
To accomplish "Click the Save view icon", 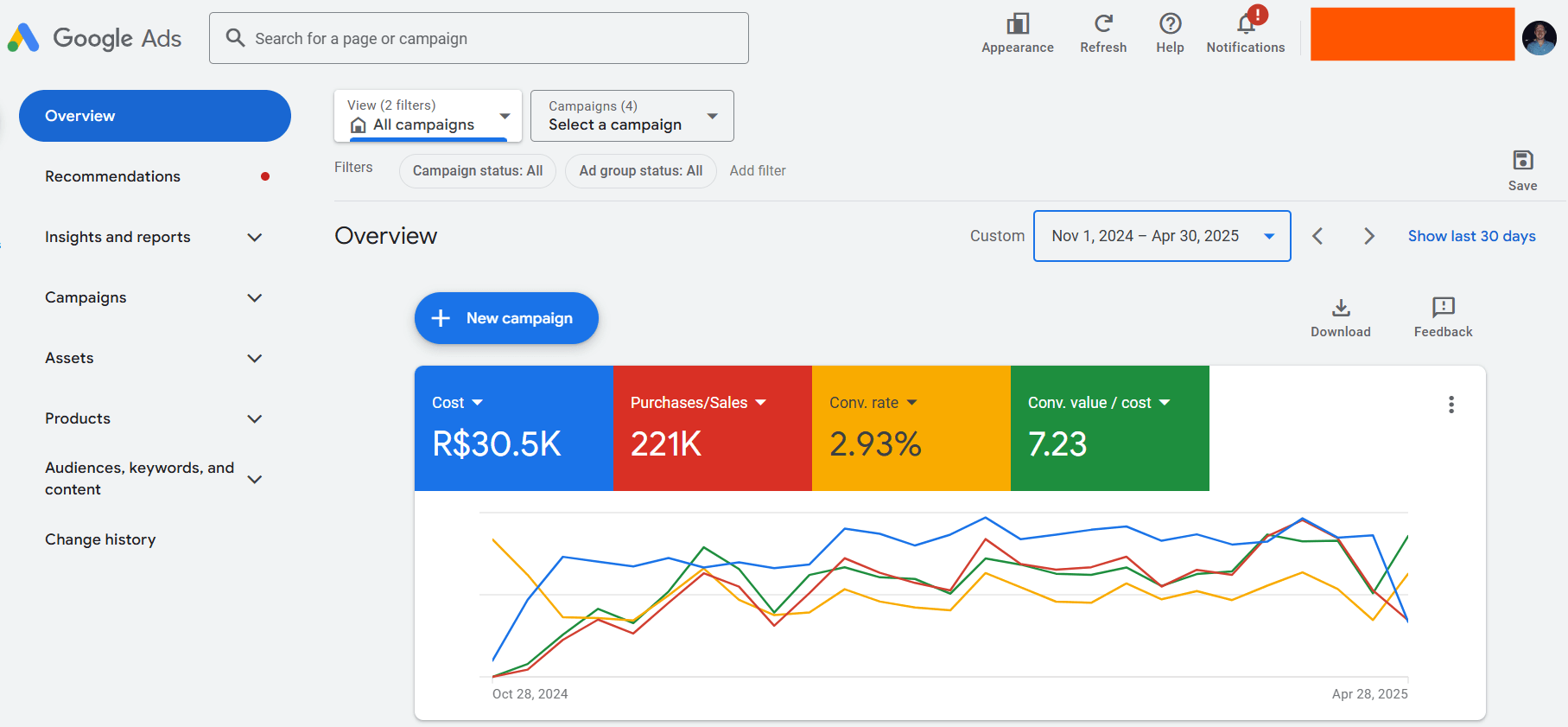I will [x=1522, y=161].
